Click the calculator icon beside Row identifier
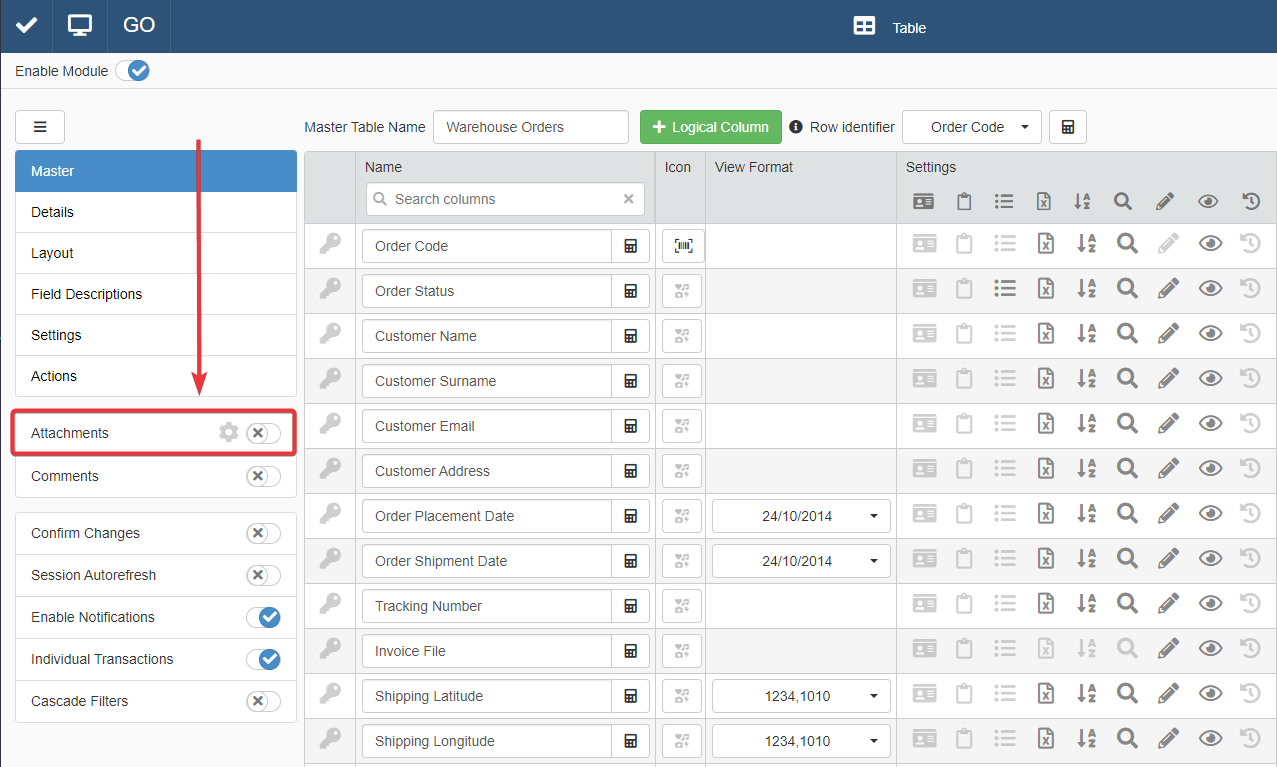Image resolution: width=1277 pixels, height=767 pixels. [1068, 127]
